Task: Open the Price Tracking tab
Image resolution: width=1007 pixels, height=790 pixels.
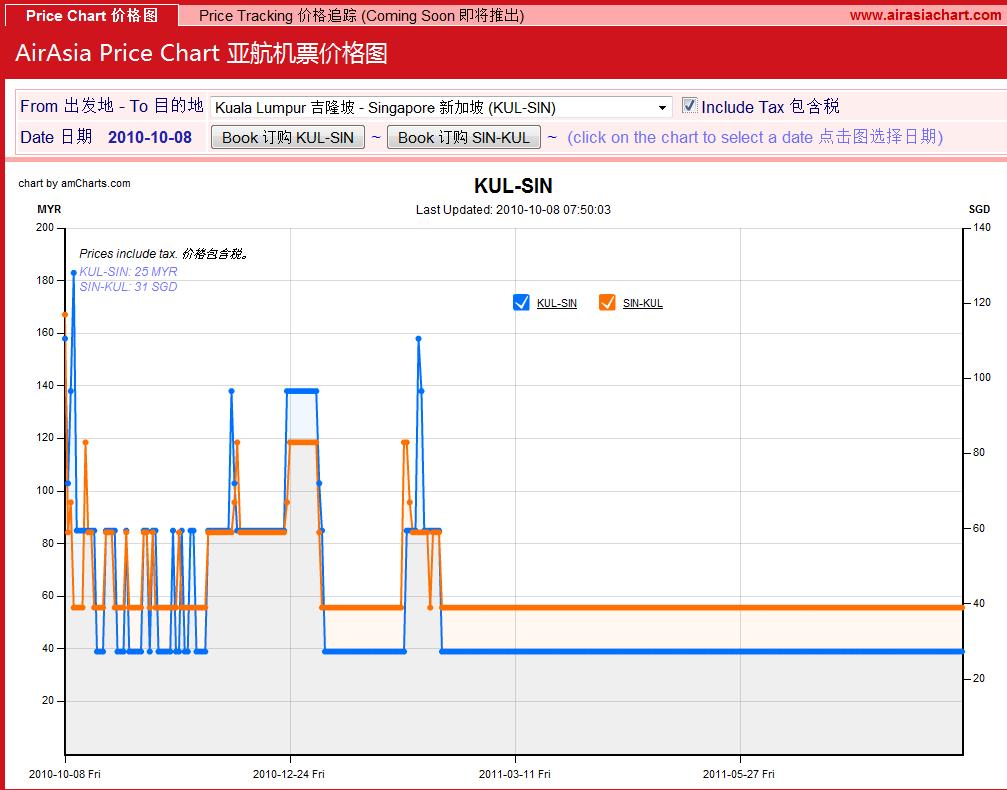Action: [x=362, y=15]
